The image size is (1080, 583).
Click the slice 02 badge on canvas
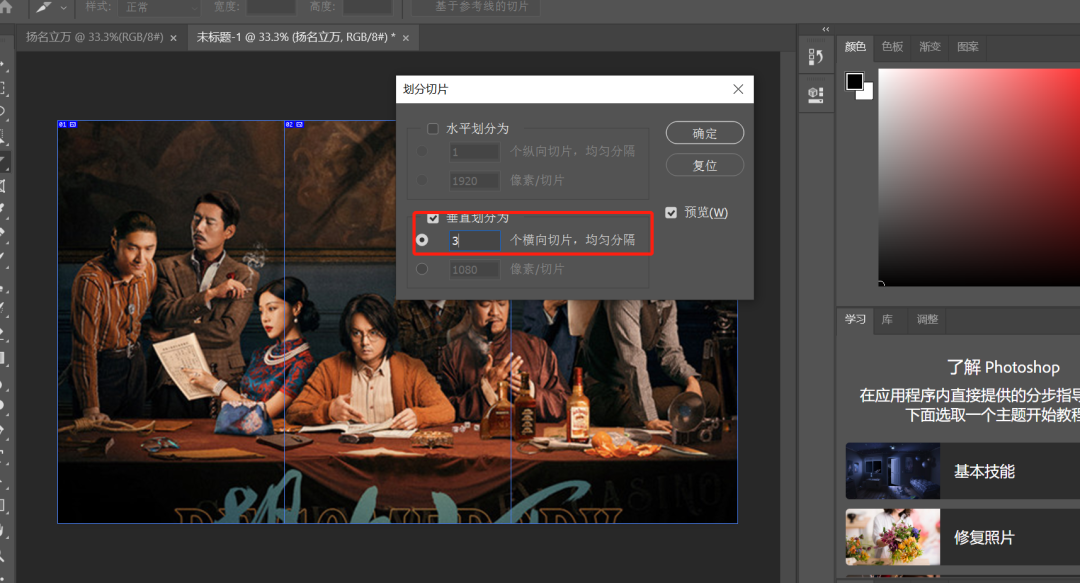click(x=293, y=125)
